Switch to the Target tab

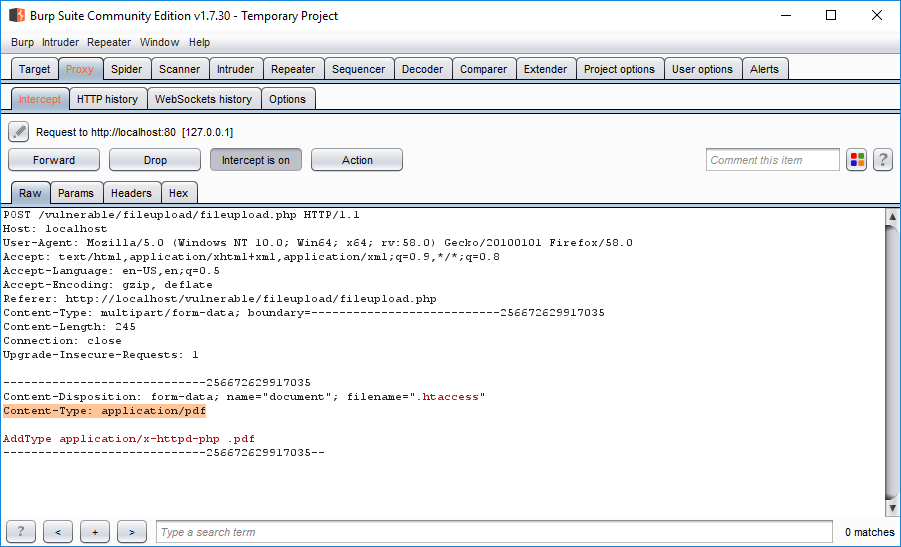pos(34,69)
